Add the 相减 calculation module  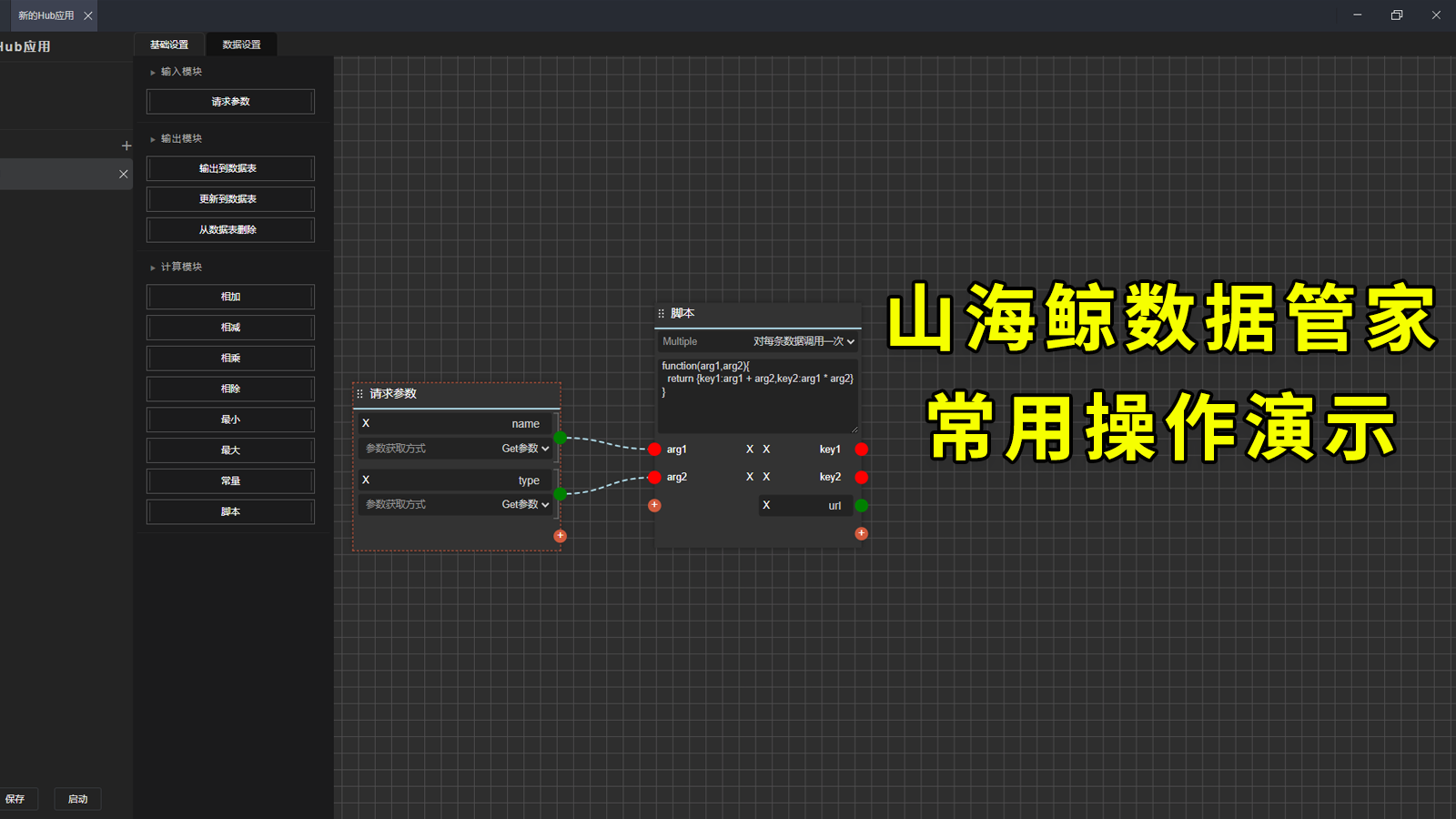click(230, 328)
